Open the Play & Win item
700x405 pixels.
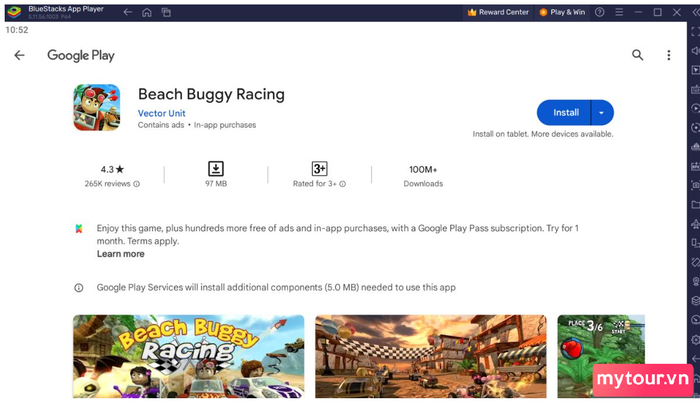coord(562,12)
